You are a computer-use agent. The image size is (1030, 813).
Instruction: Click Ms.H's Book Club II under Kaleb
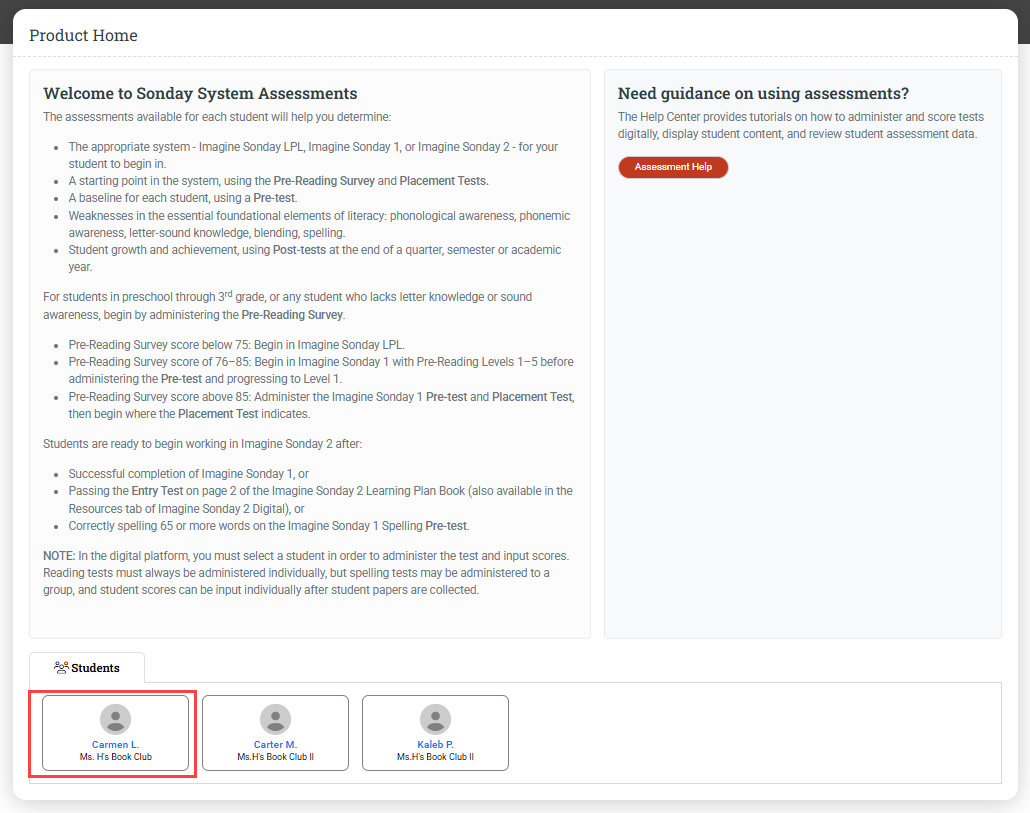pos(435,757)
